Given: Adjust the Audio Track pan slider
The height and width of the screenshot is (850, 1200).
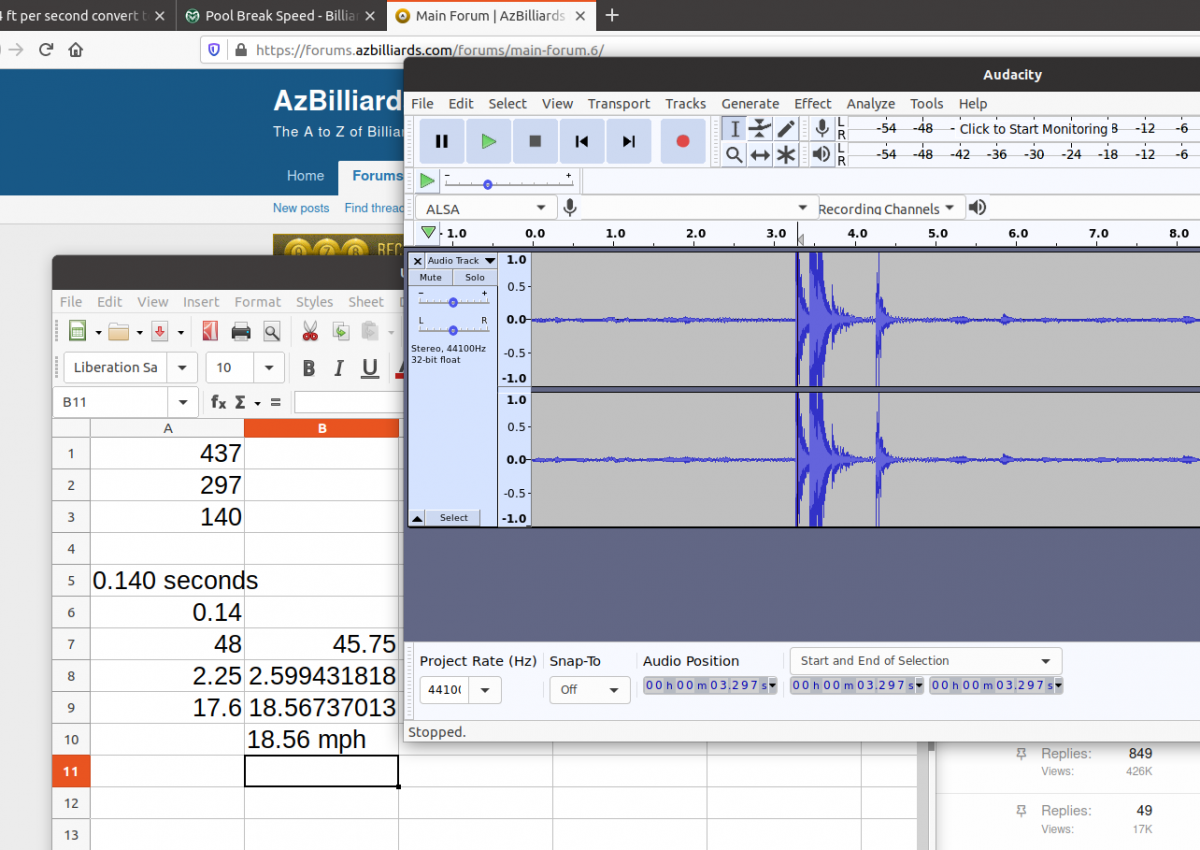Looking at the screenshot, I should (453, 329).
